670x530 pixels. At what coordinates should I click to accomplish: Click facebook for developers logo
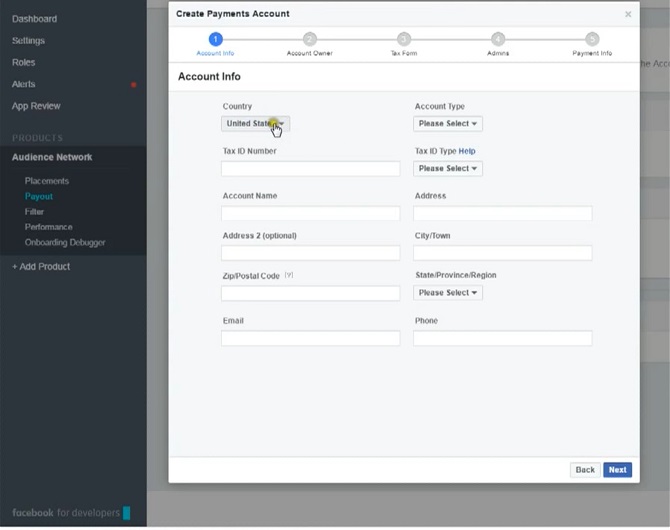(x=71, y=512)
